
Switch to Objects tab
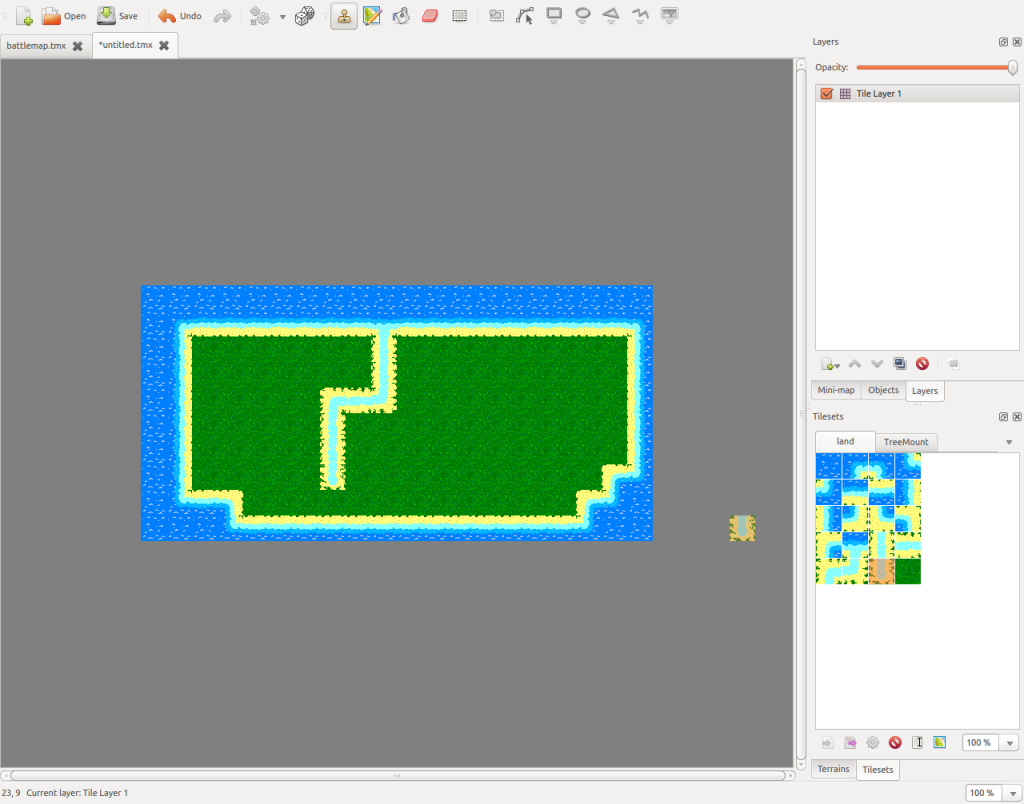(884, 390)
